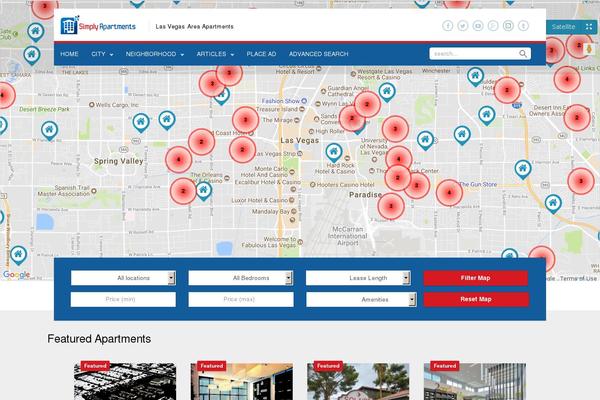Open cluster of 2 by Gold Coast Hotel
Screen dimensions: 600x400
click(201, 142)
